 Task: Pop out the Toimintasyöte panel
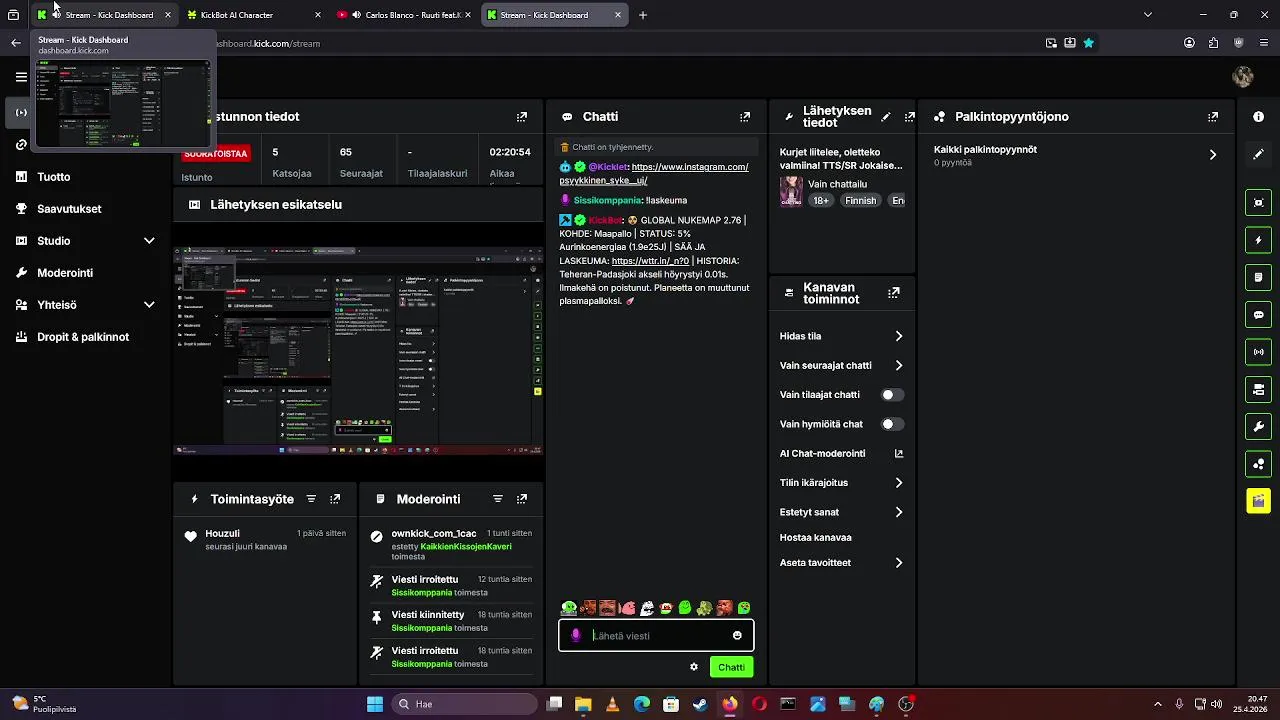335,499
